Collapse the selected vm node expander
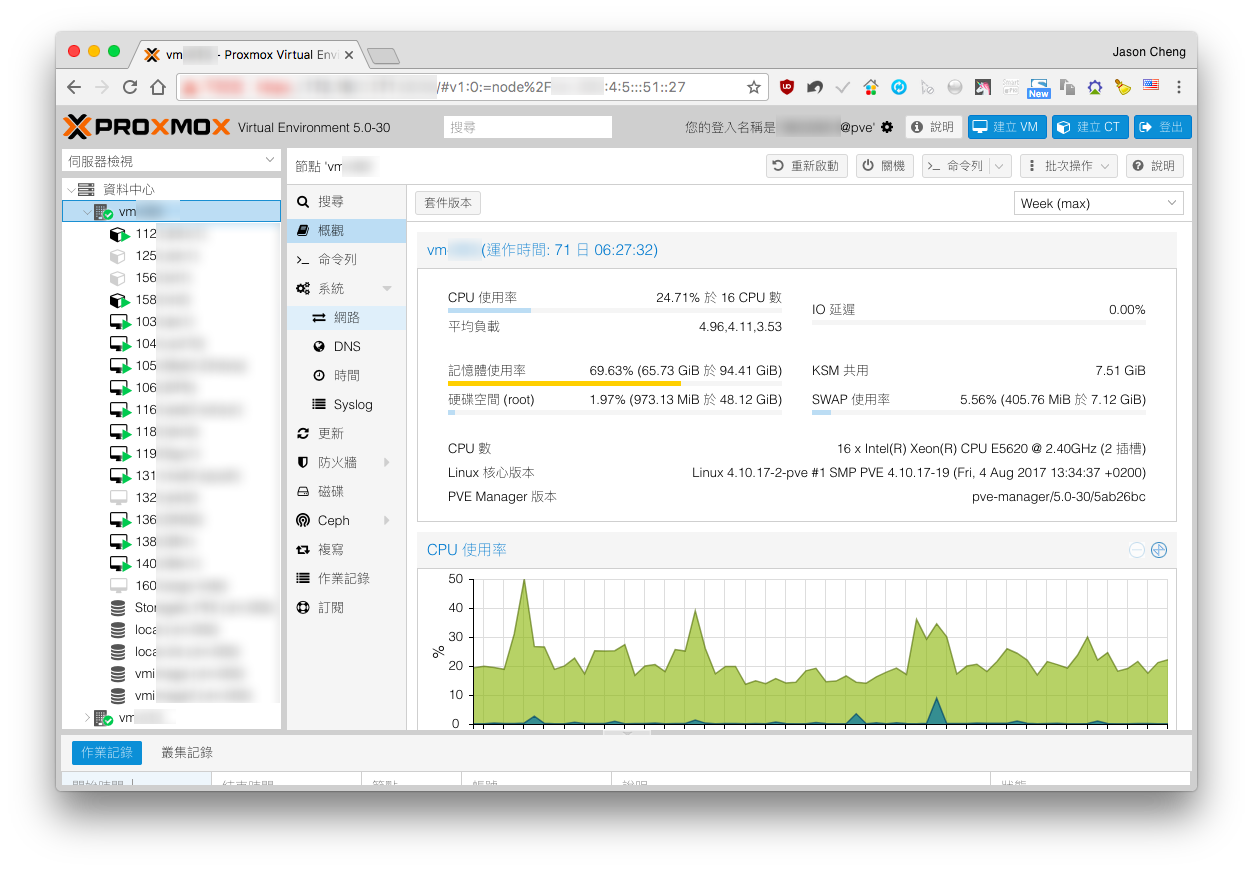The image size is (1253, 871). click(x=85, y=212)
